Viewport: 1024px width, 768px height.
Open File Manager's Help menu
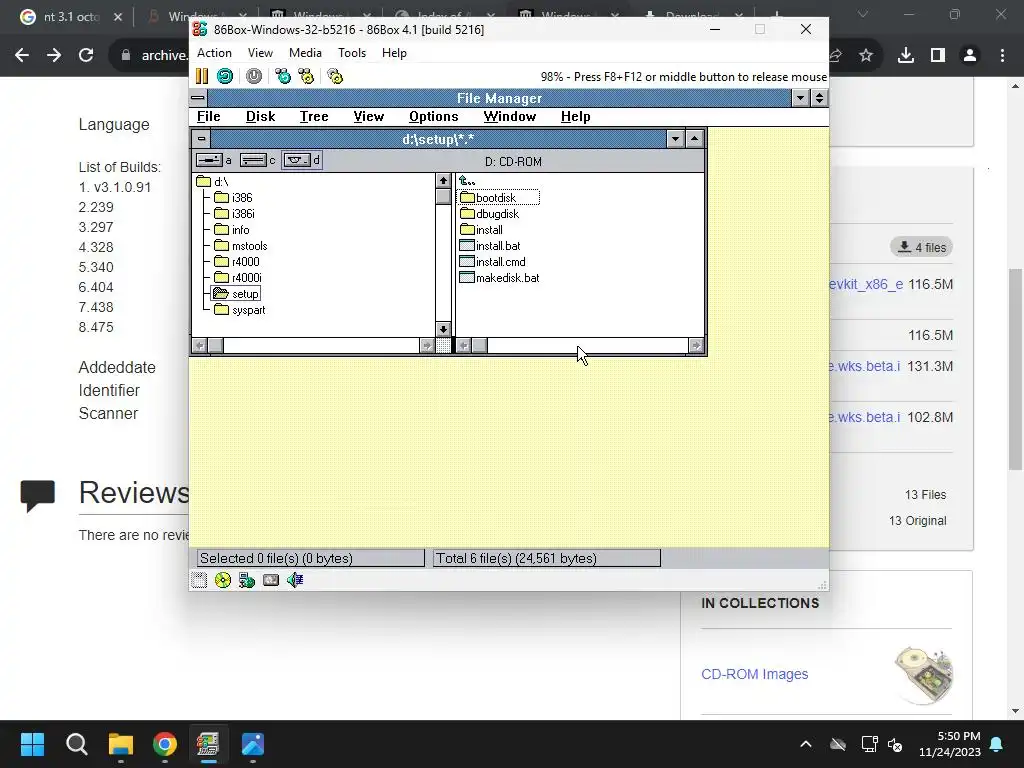575,116
